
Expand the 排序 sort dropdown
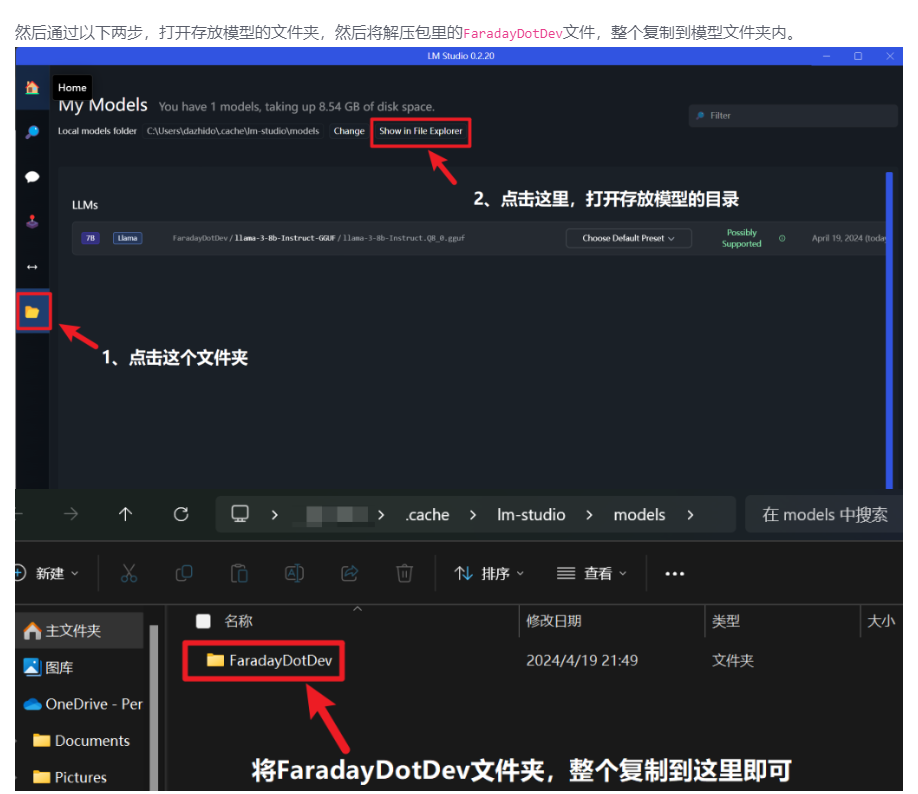coord(489,573)
